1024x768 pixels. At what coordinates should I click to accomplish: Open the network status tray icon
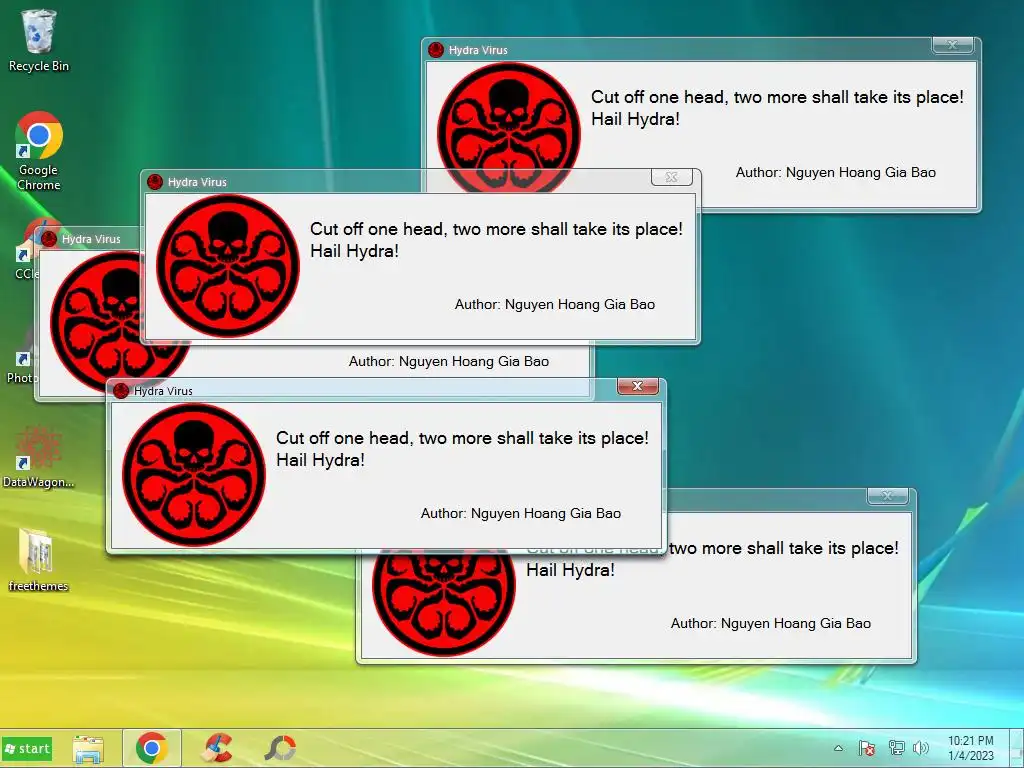coord(896,748)
